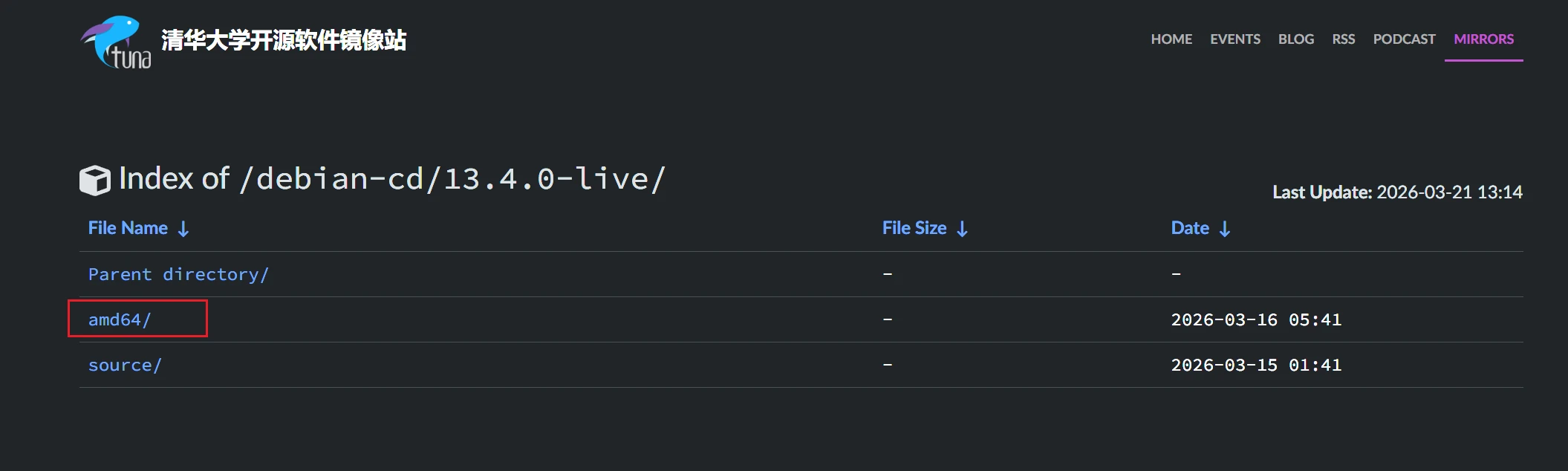This screenshot has height=471, width=1568.
Task: Click the TUNA fish logo
Action: click(x=116, y=42)
